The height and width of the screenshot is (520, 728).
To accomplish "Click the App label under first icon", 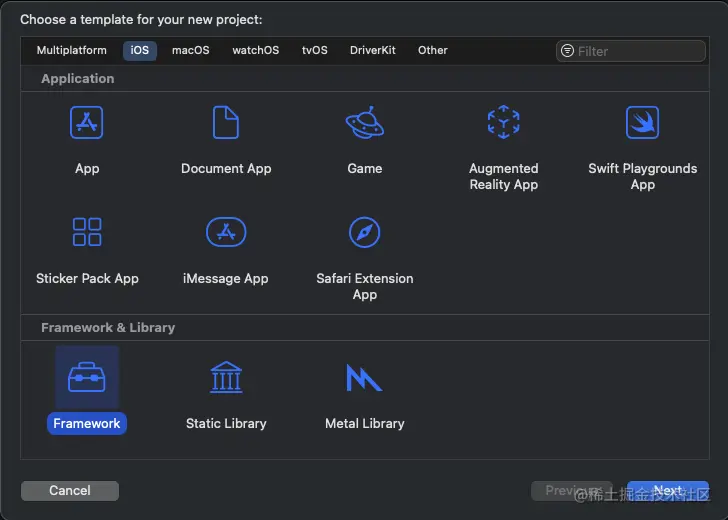I will click(87, 169).
